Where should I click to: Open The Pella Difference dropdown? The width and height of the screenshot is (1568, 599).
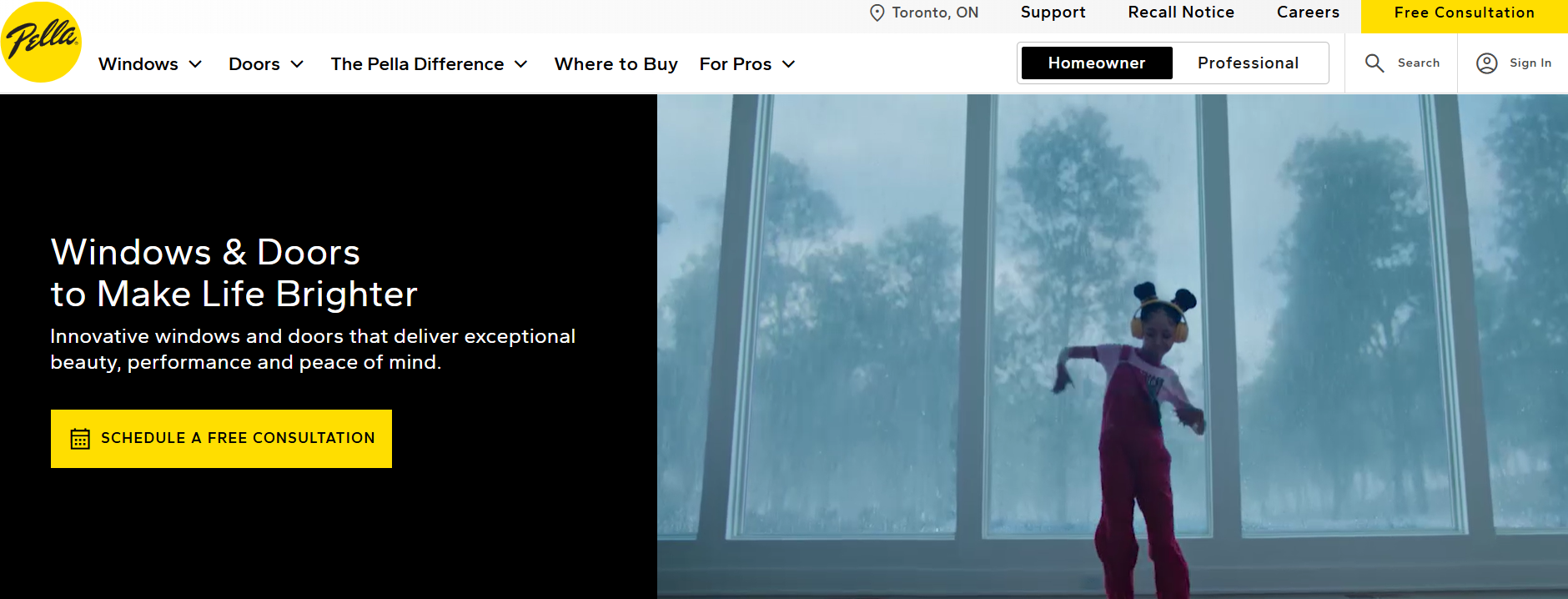pos(429,64)
